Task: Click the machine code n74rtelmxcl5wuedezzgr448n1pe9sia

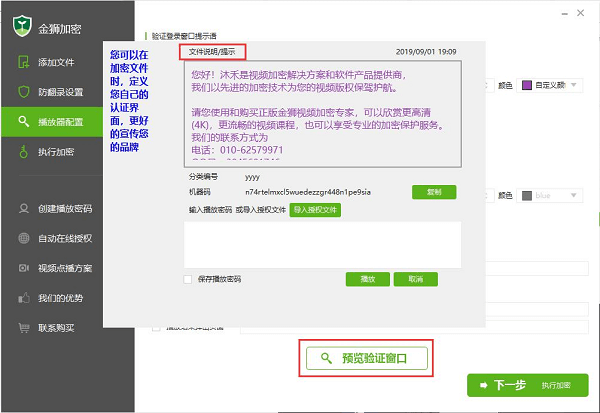Action: (308, 192)
